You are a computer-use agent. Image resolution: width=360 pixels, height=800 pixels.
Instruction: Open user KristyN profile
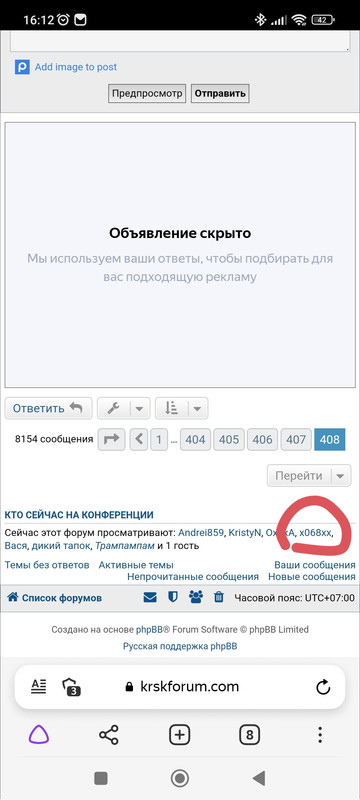pyautogui.click(x=244, y=532)
